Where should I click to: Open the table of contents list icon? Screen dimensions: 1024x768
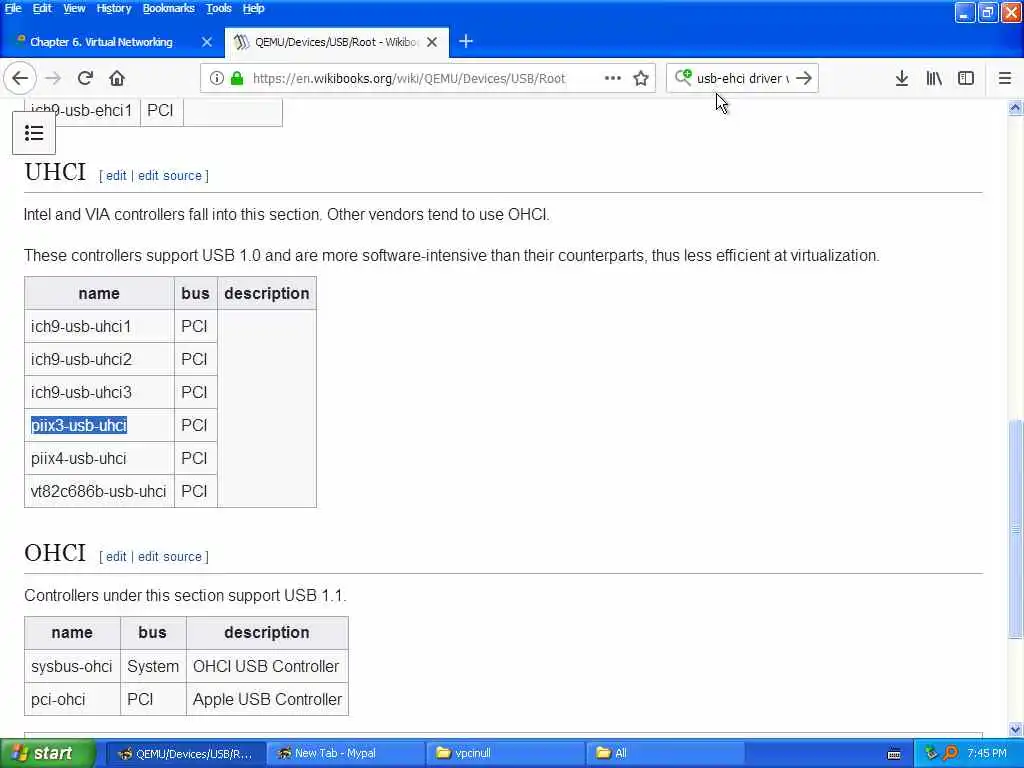coord(34,133)
